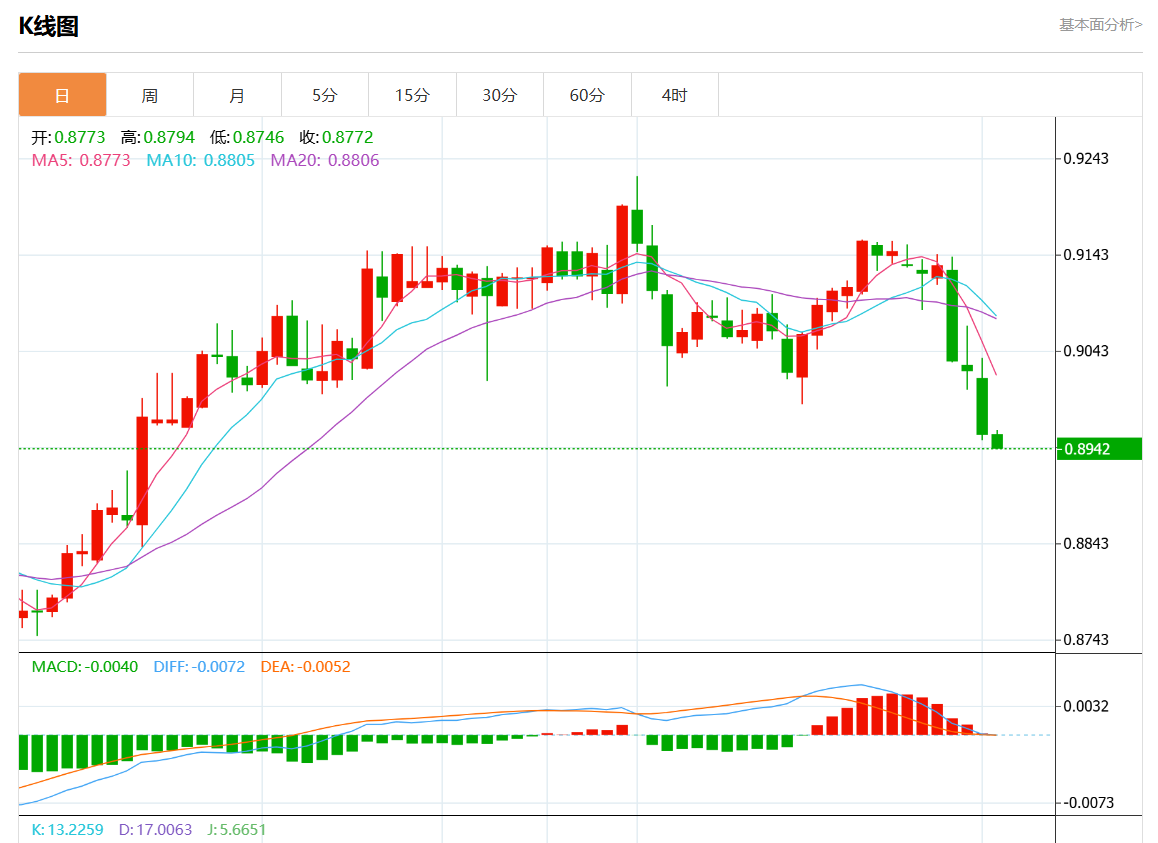Viewport: 1158px width, 843px height.
Task: Click the 0.9043 price axis label
Action: click(x=1086, y=351)
